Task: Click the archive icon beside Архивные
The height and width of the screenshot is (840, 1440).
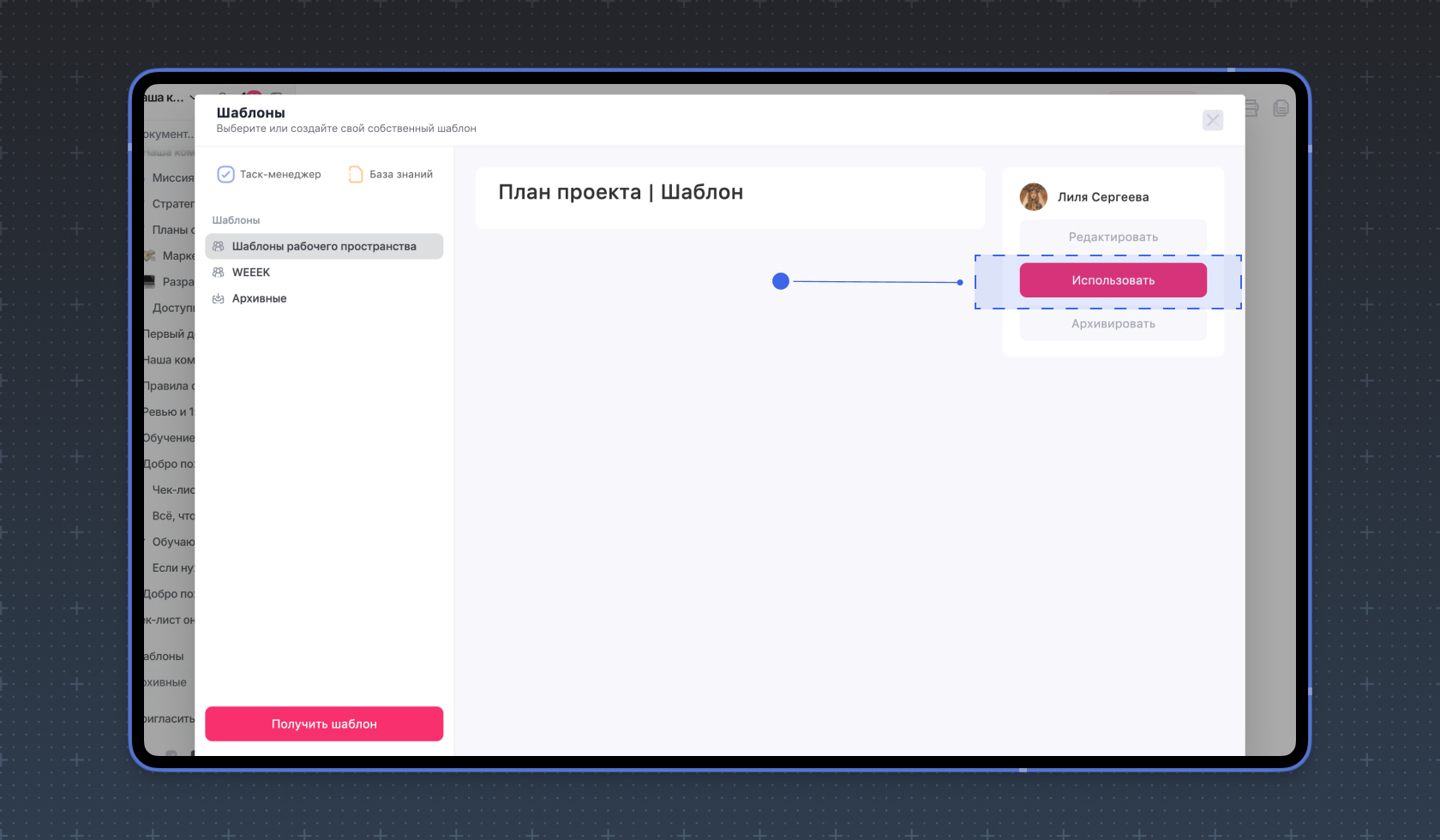Action: coord(219,299)
